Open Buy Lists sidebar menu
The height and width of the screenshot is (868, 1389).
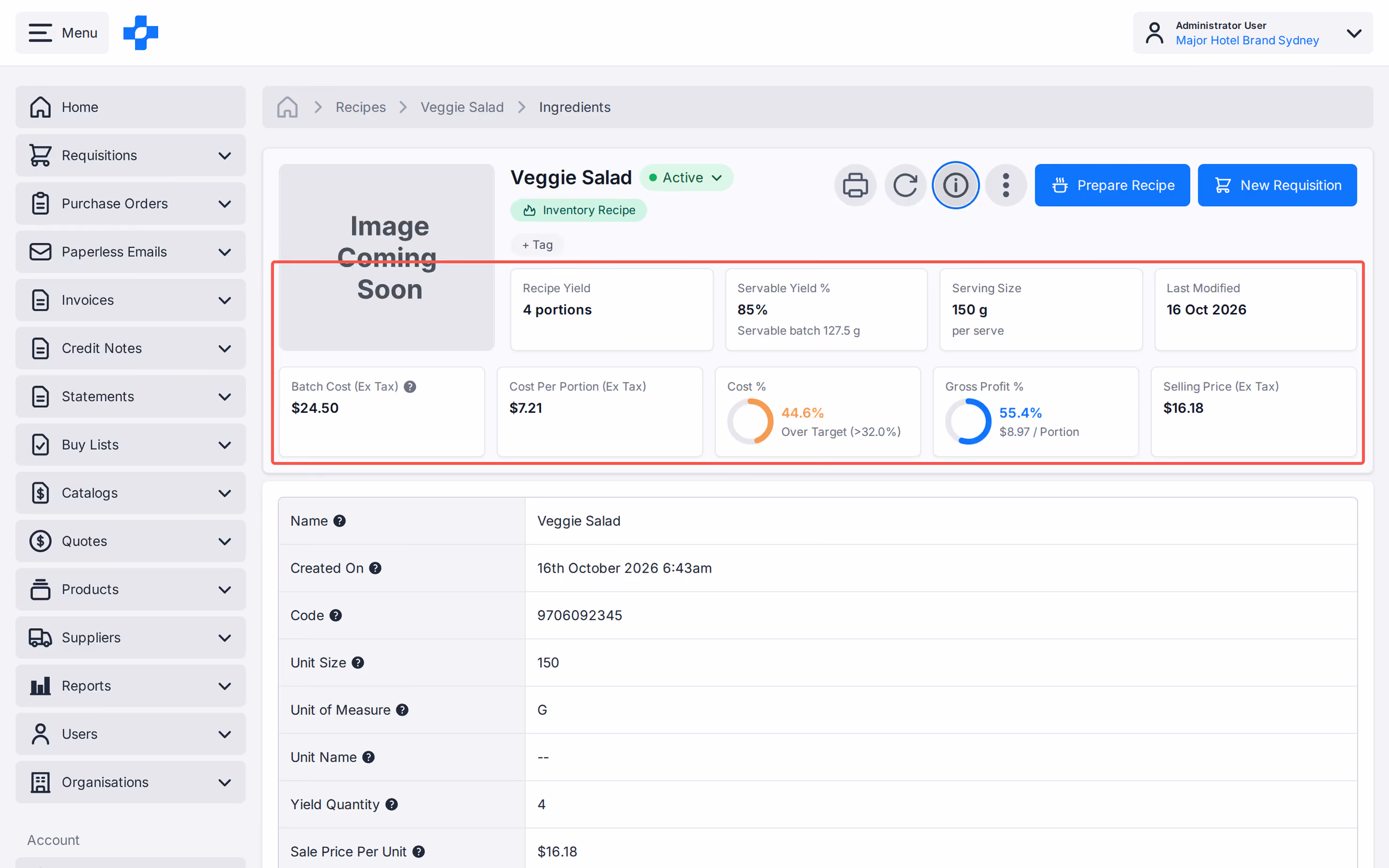[130, 444]
